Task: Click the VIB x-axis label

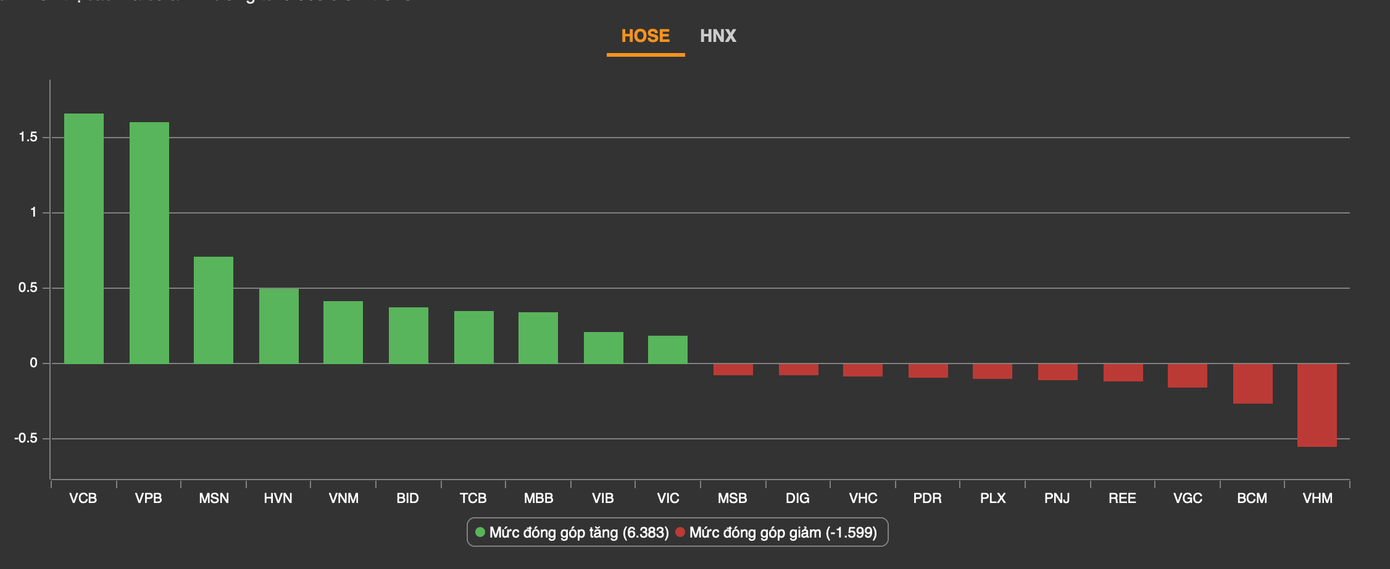Action: pyautogui.click(x=603, y=498)
